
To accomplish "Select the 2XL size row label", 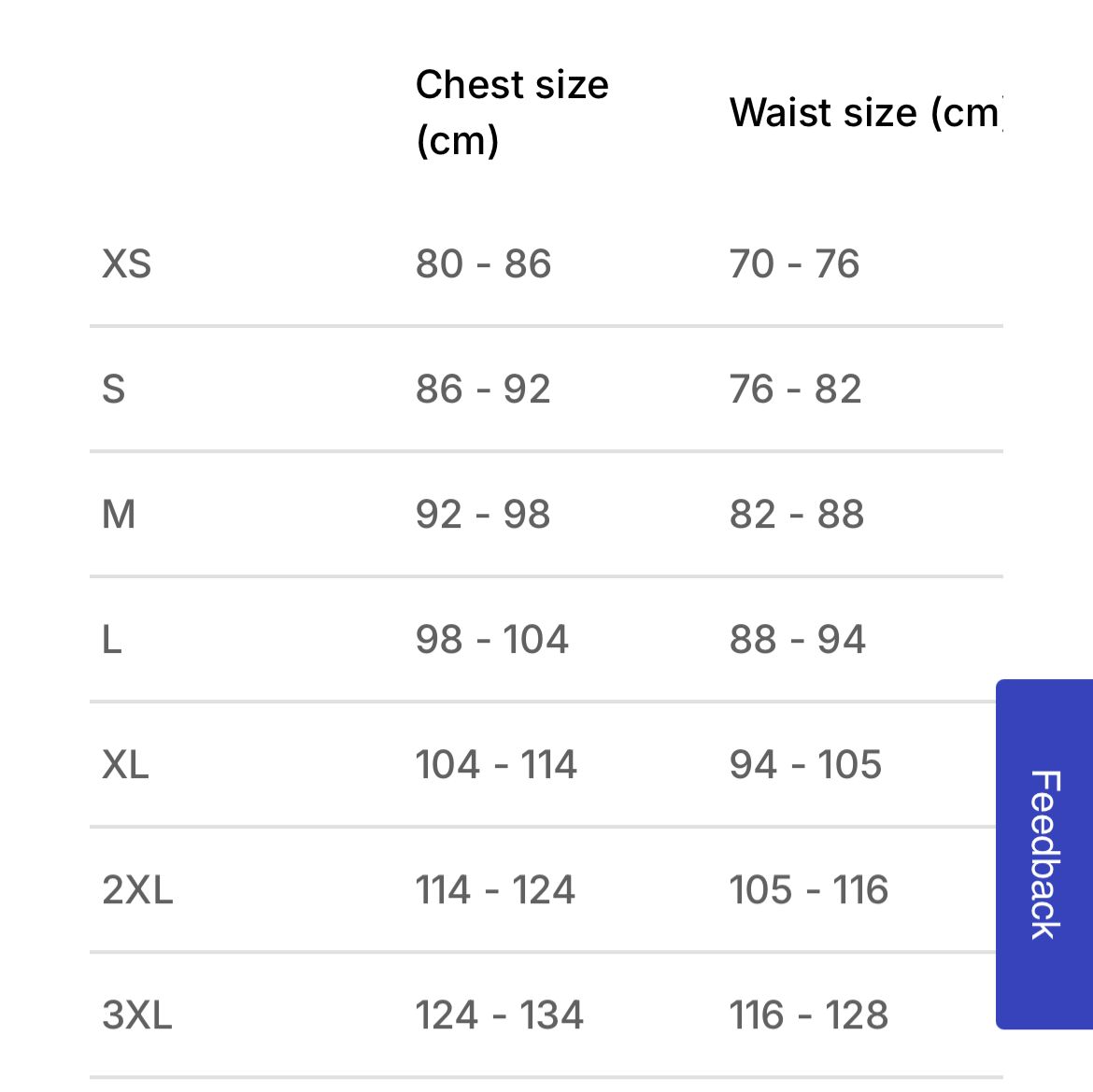I will (x=138, y=890).
